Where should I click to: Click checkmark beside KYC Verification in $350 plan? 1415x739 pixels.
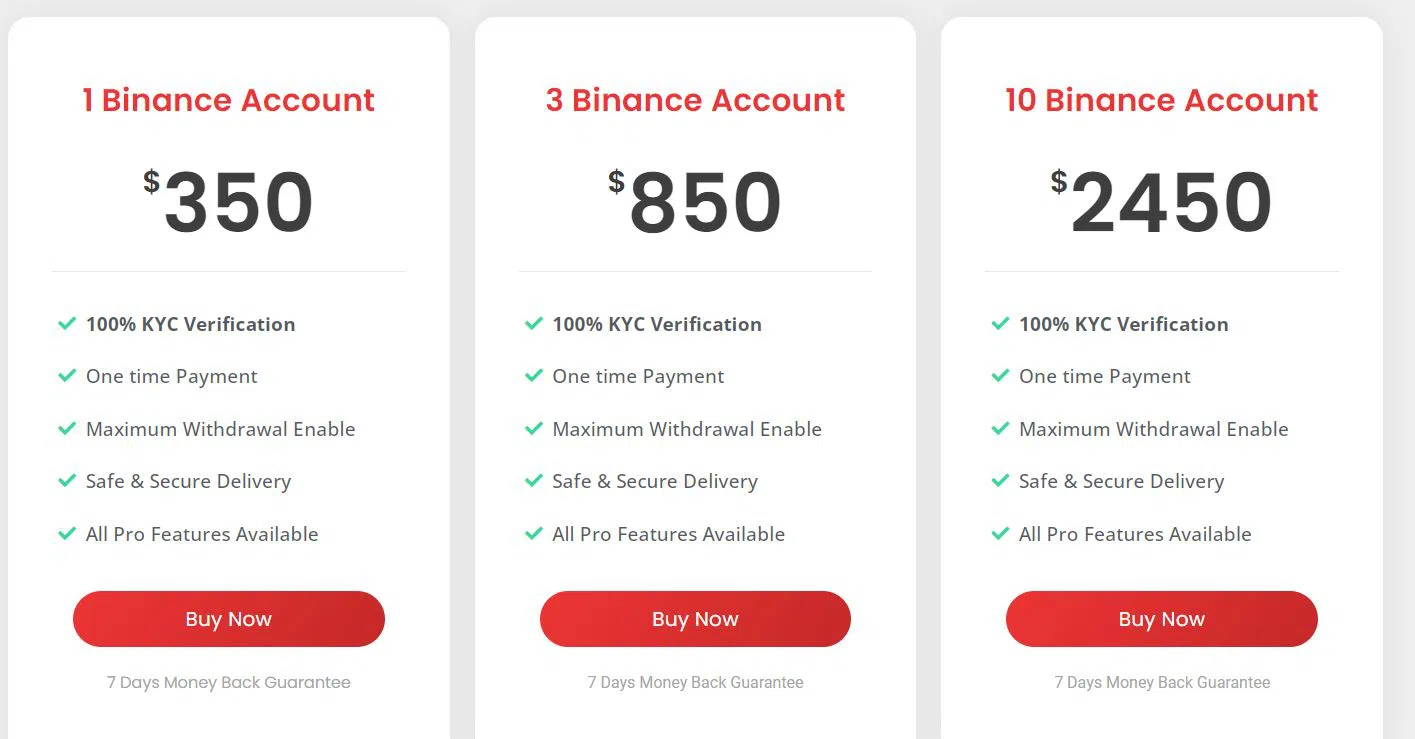pyautogui.click(x=67, y=324)
